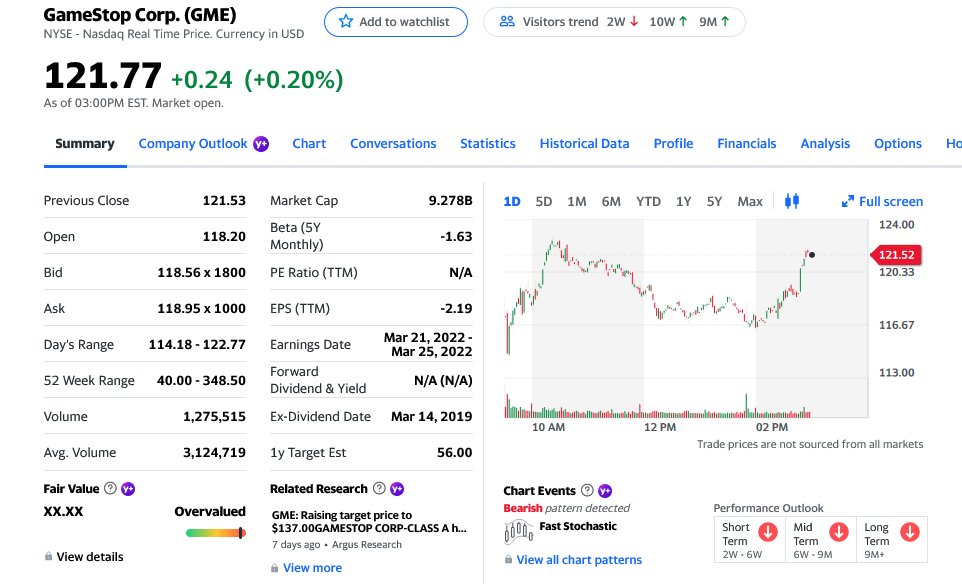
Task: Click the premium badge next to Chart Events
Action: [605, 491]
